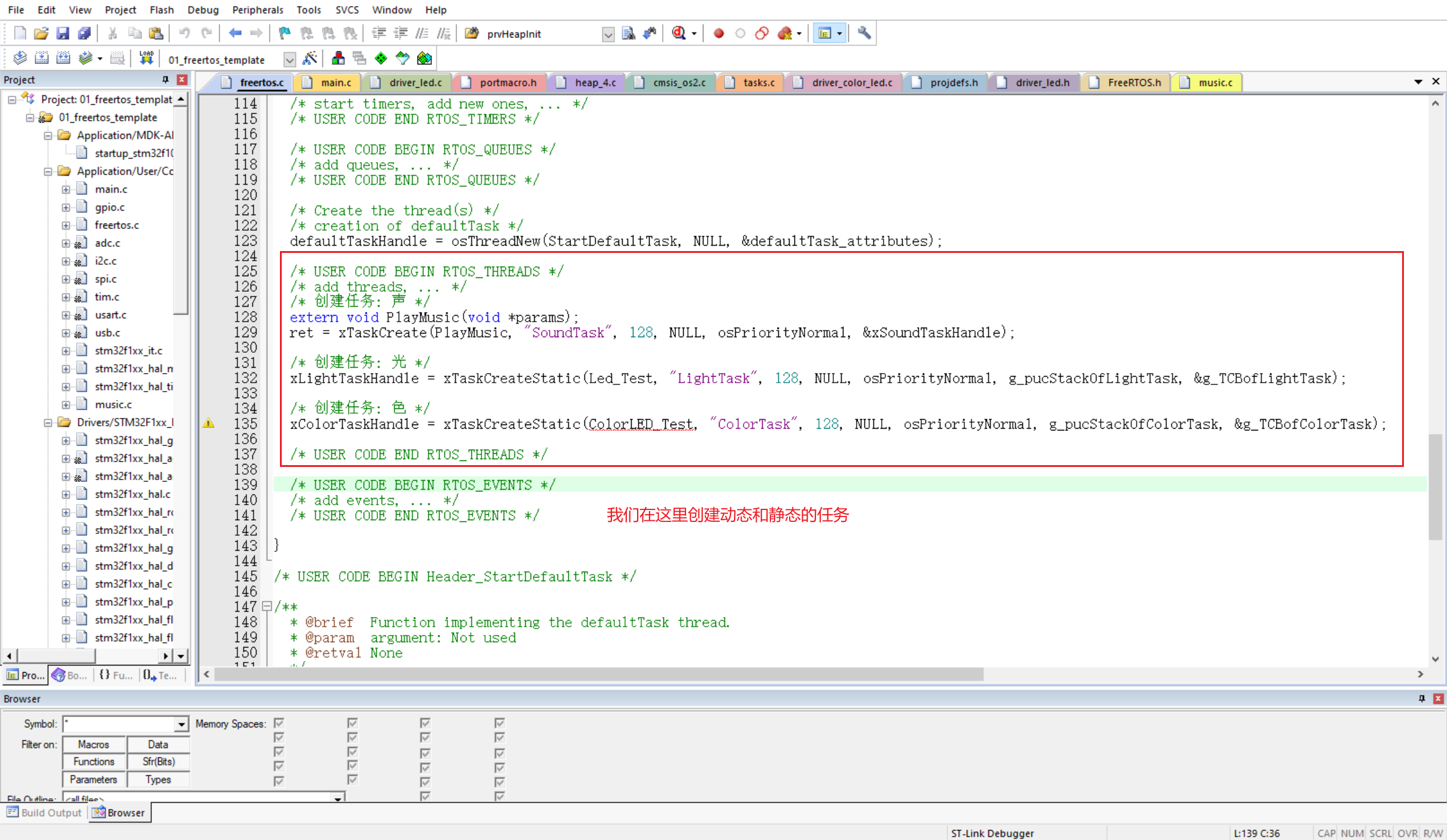Close the active editor tab with the X
Screen dimensions: 1447x840
[1436, 81]
